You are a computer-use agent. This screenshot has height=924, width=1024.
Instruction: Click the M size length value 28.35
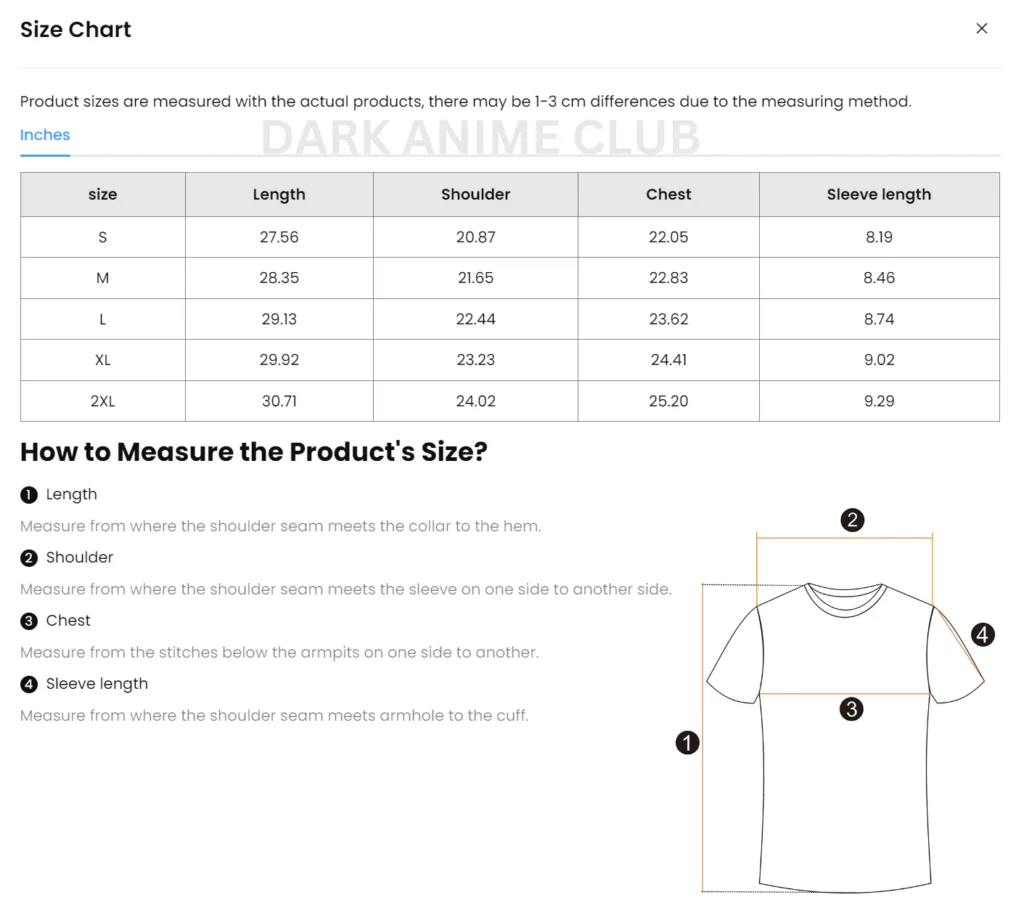(279, 278)
